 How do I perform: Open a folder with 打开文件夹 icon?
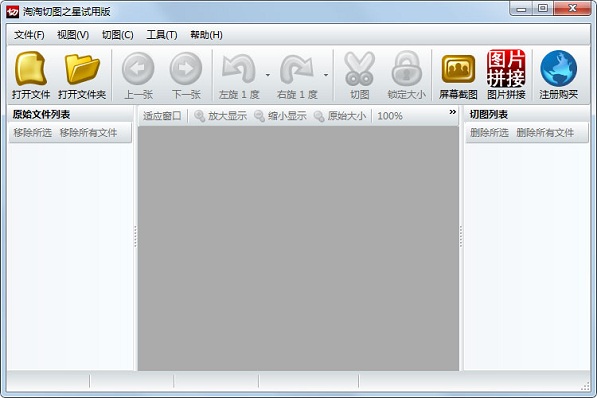click(x=82, y=69)
